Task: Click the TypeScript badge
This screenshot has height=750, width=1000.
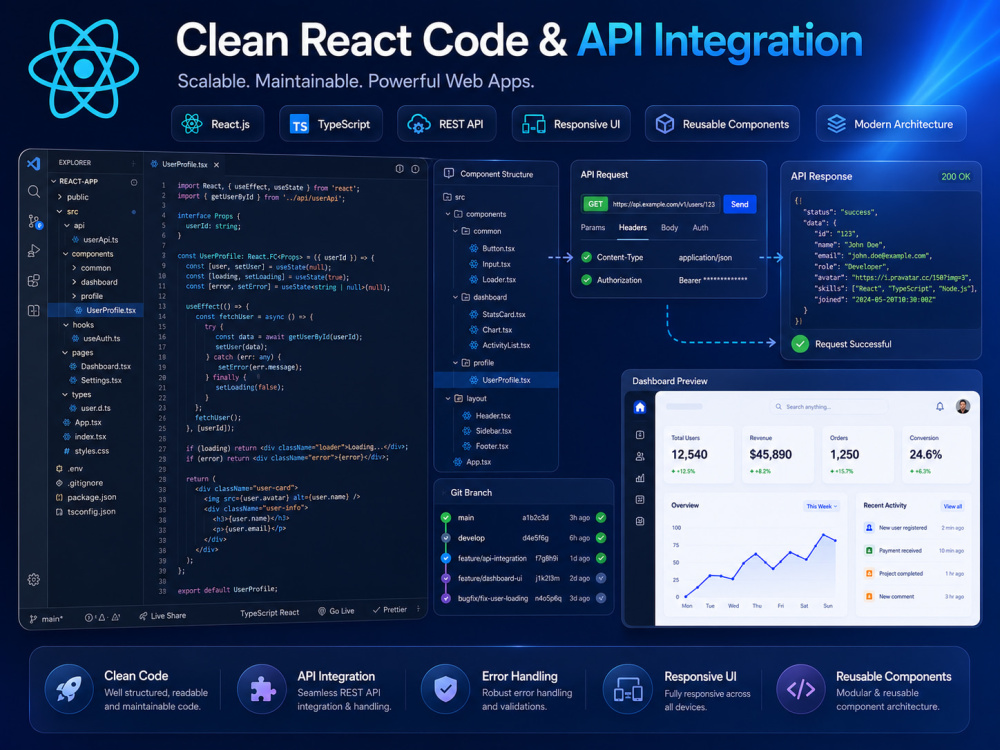Action: [330, 124]
